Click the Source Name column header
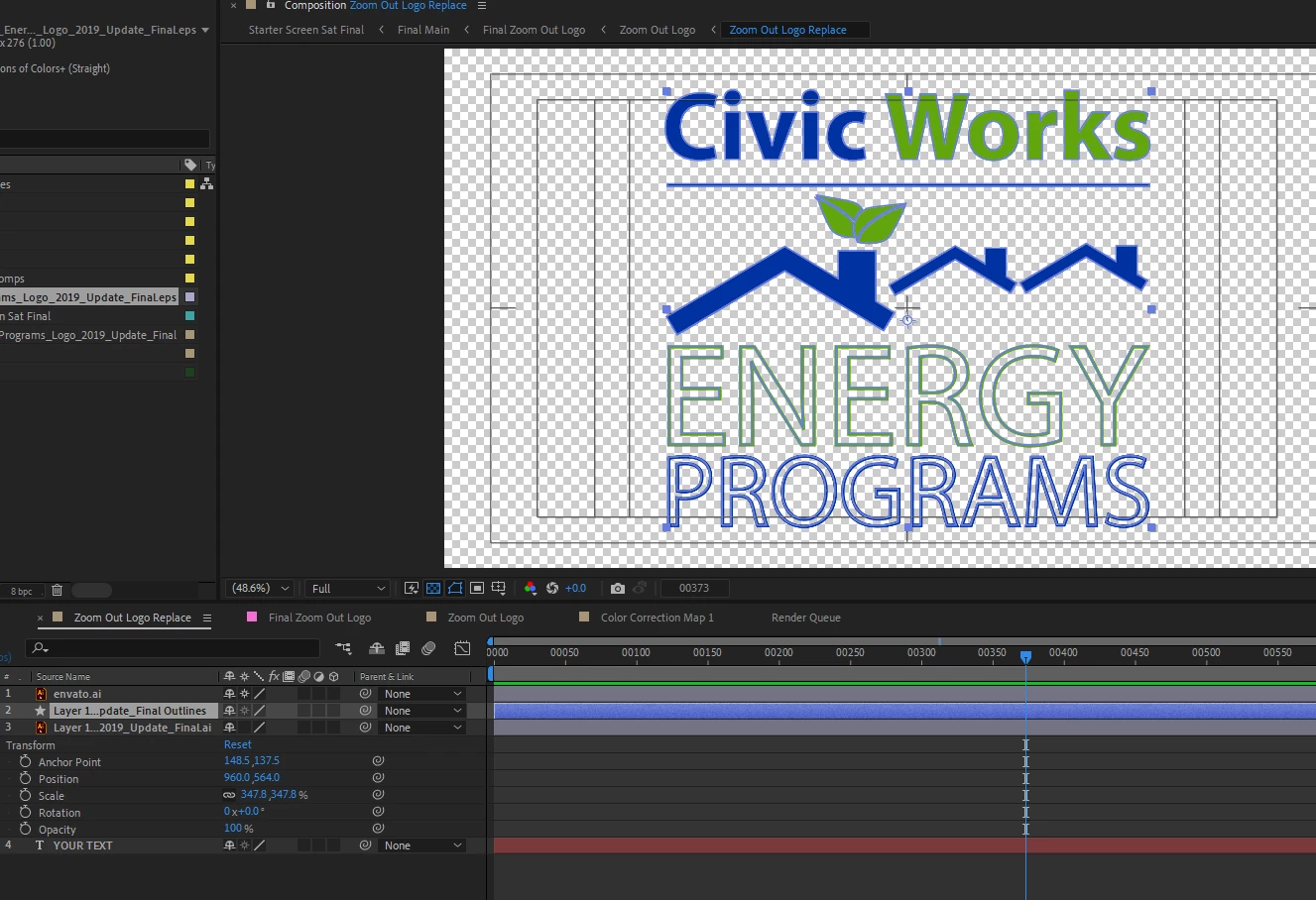1316x900 pixels. (63, 677)
